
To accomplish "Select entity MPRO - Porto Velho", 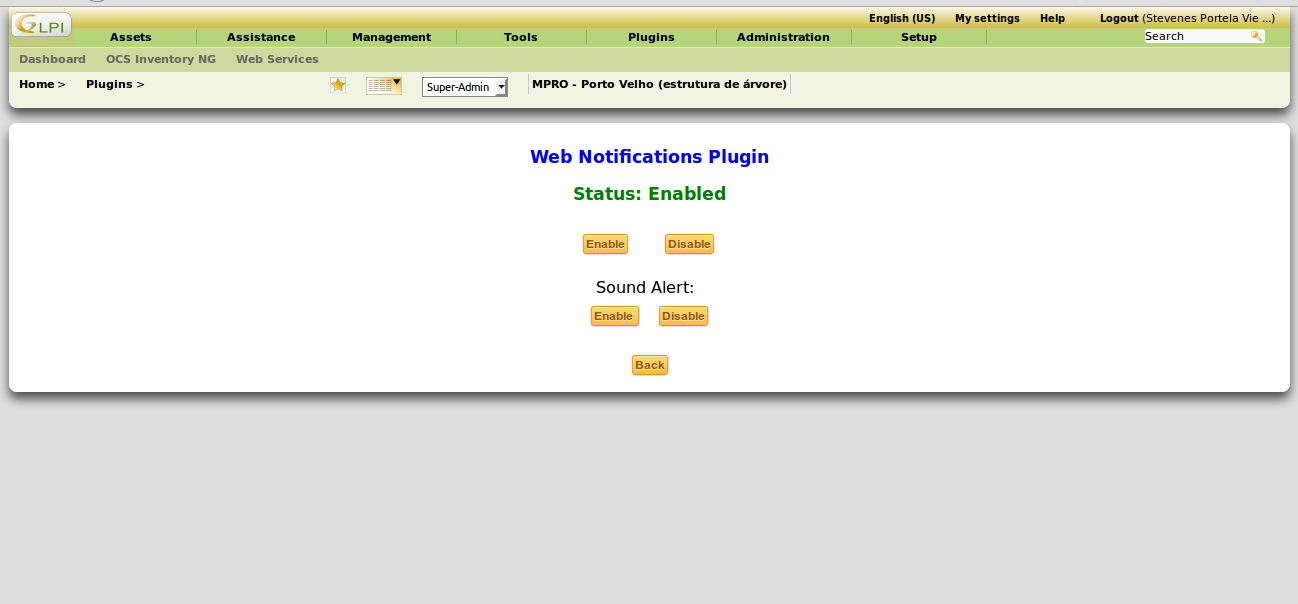I will [659, 84].
